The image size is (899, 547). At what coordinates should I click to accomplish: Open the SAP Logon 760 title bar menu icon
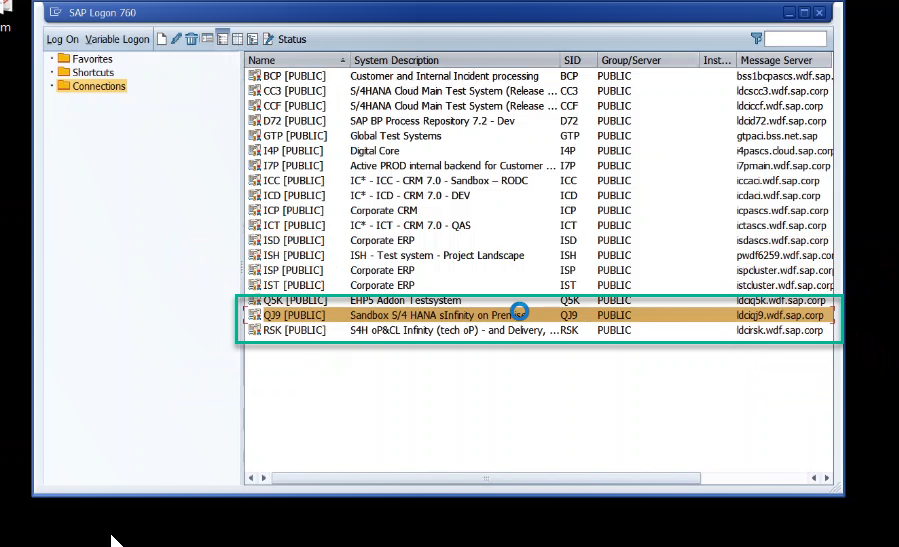pyautogui.click(x=55, y=12)
